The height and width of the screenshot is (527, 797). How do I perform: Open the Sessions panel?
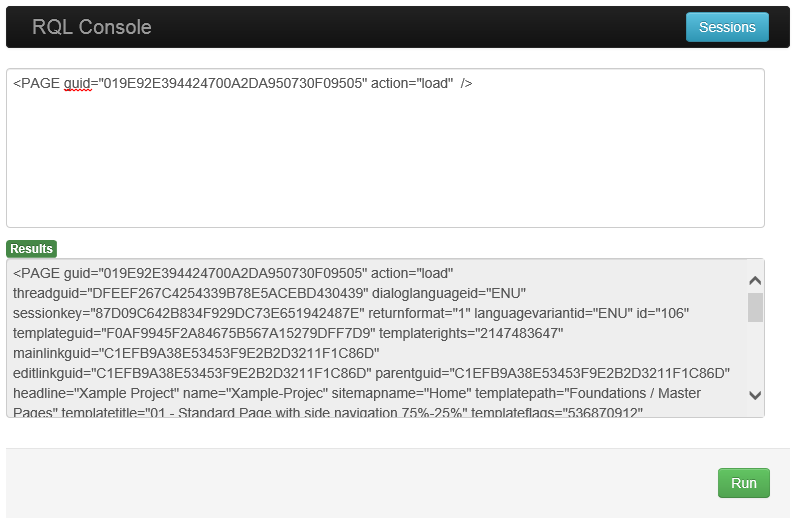pyautogui.click(x=727, y=27)
